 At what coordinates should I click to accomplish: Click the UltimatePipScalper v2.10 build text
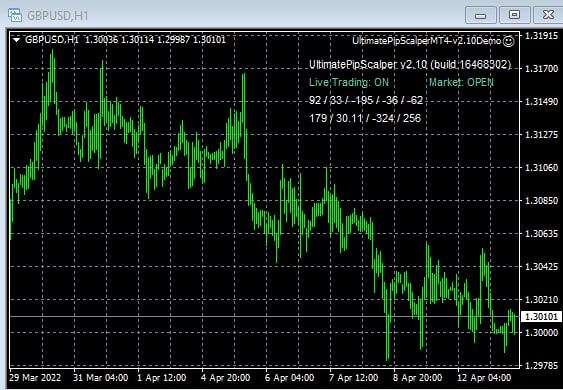pos(410,65)
